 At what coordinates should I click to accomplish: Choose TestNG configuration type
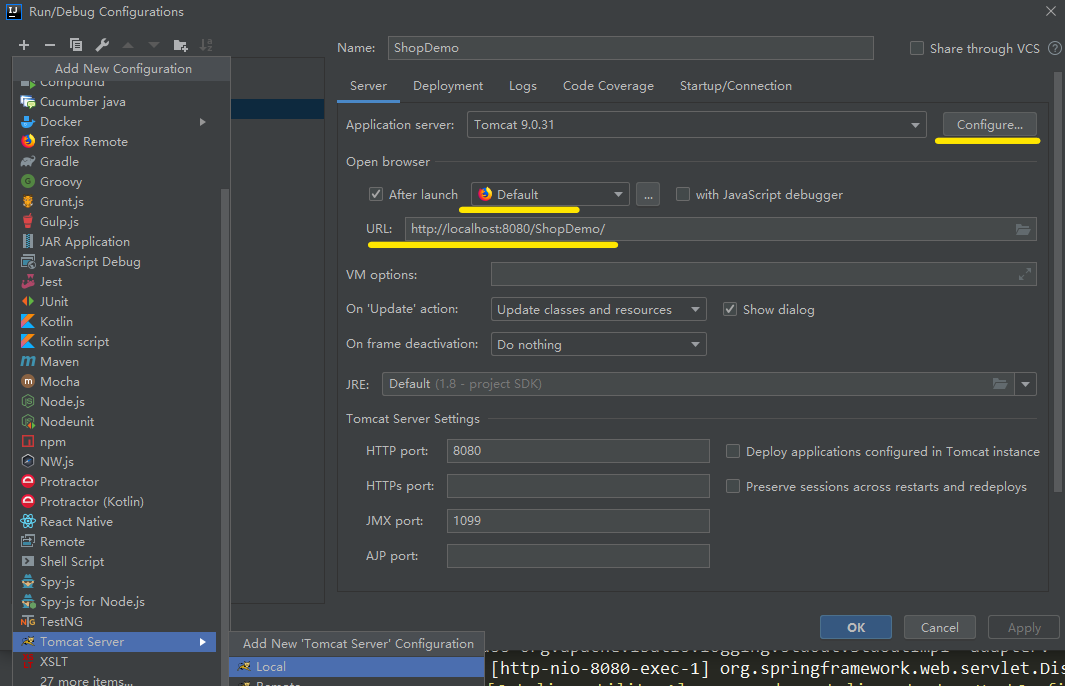(115, 621)
